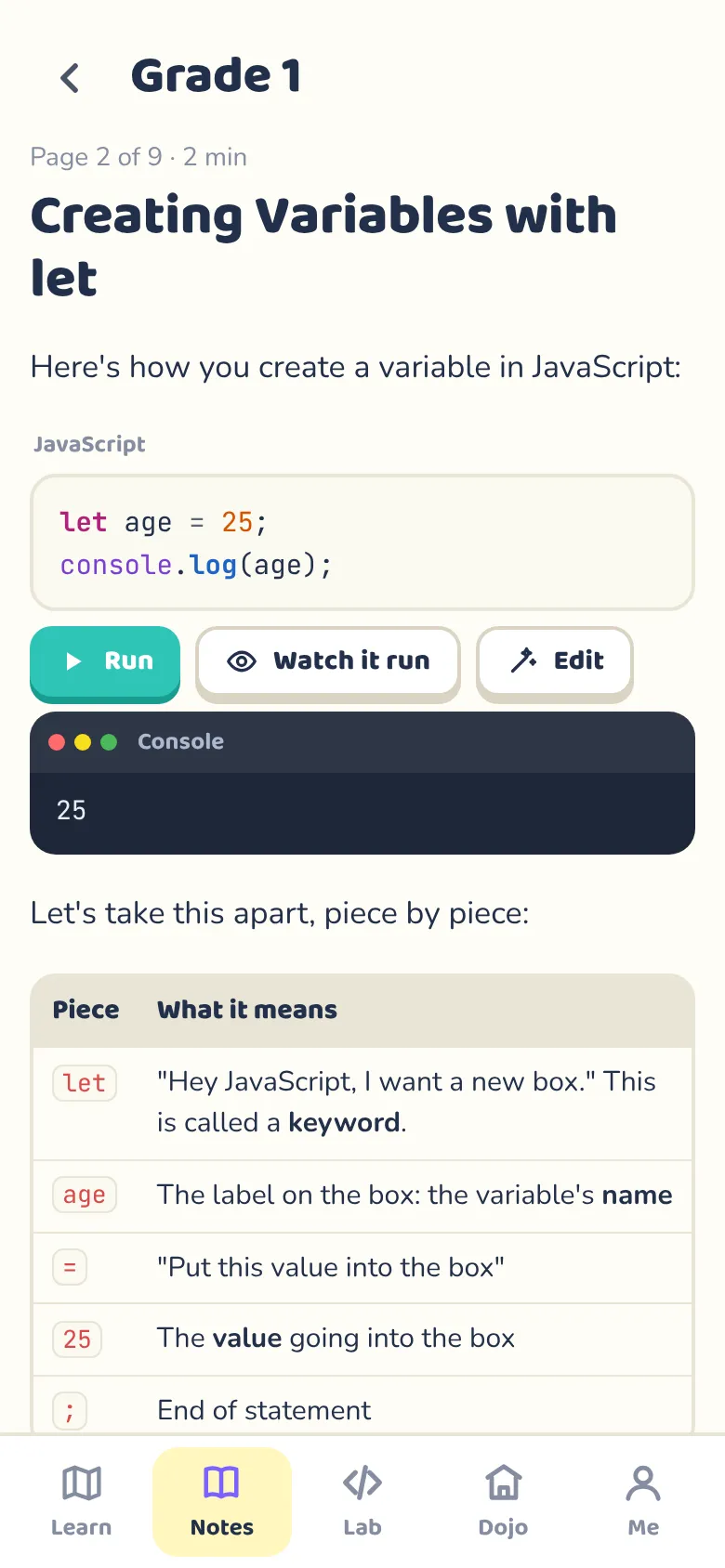Click "Here's how you create a variable" sentence
Image resolution: width=725 pixels, height=1568 pixels.
[356, 367]
